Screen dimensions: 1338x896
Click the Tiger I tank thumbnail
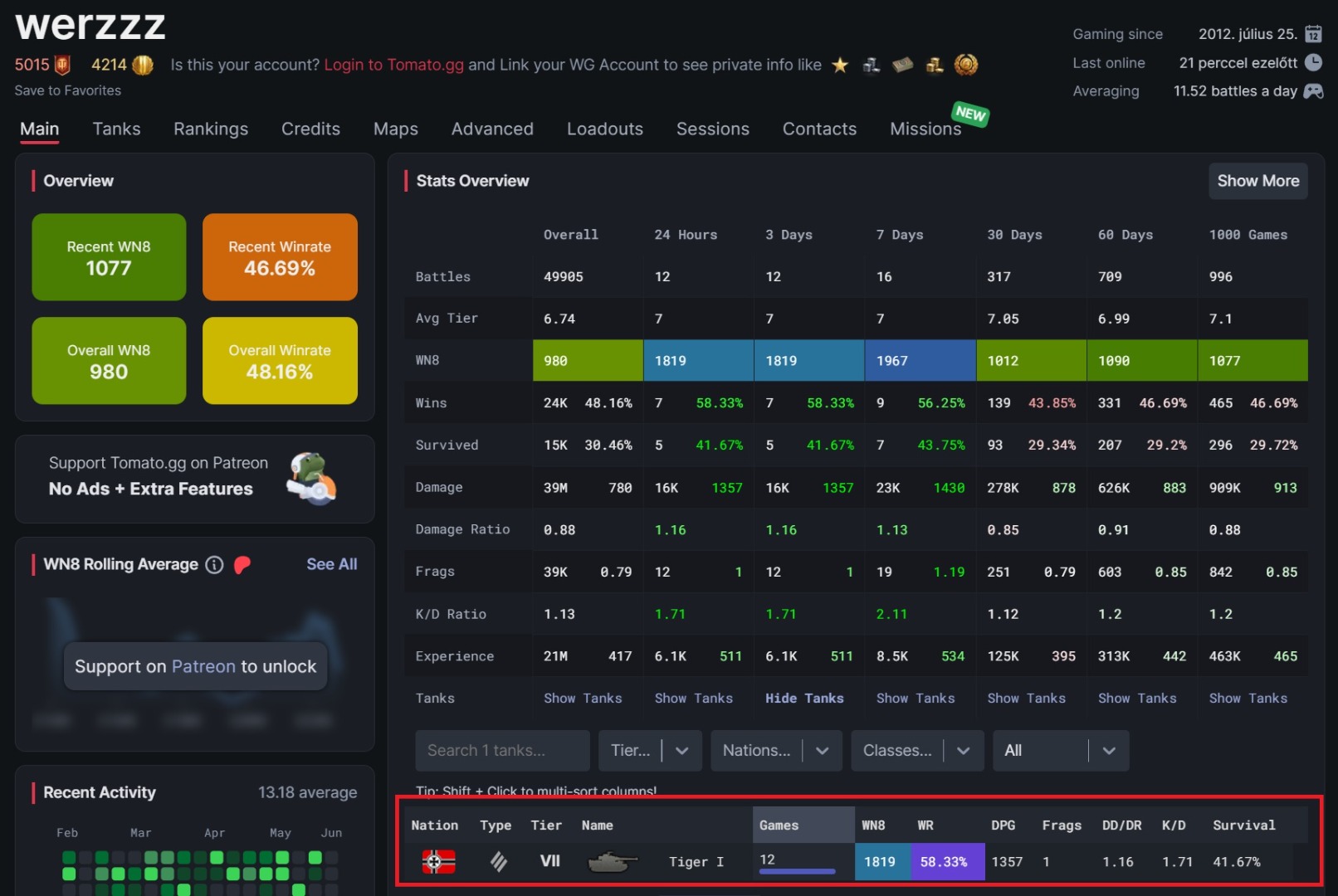[613, 863]
